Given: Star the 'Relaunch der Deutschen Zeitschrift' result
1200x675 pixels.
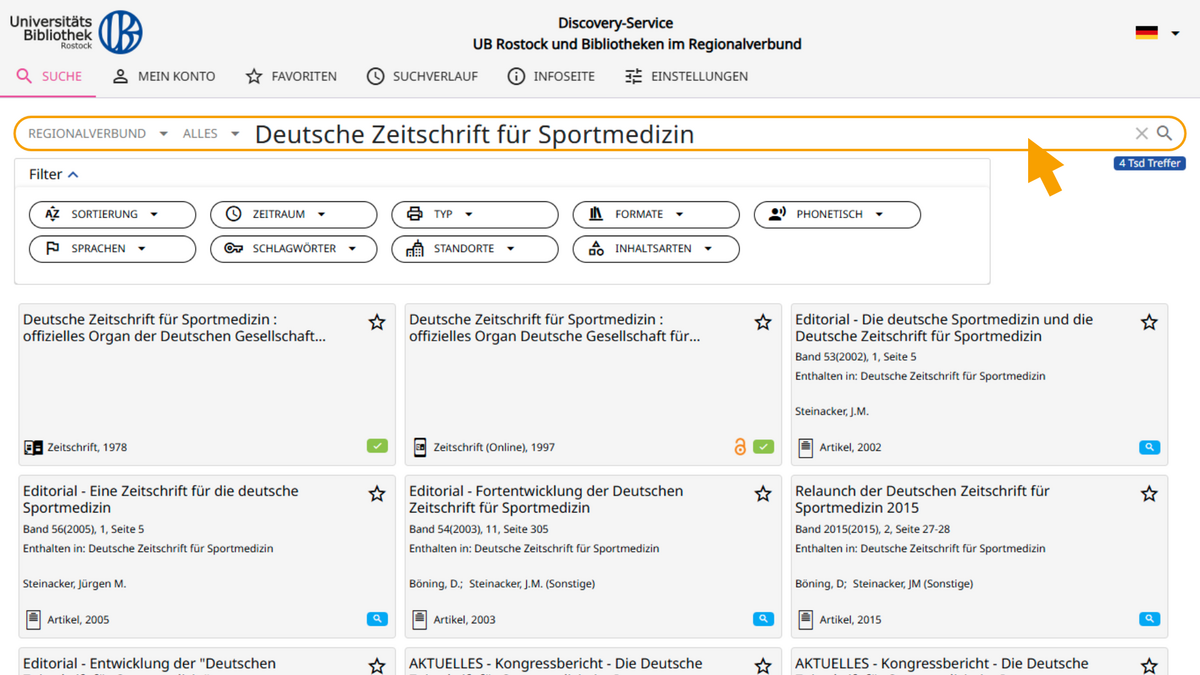Looking at the screenshot, I should [x=1149, y=494].
